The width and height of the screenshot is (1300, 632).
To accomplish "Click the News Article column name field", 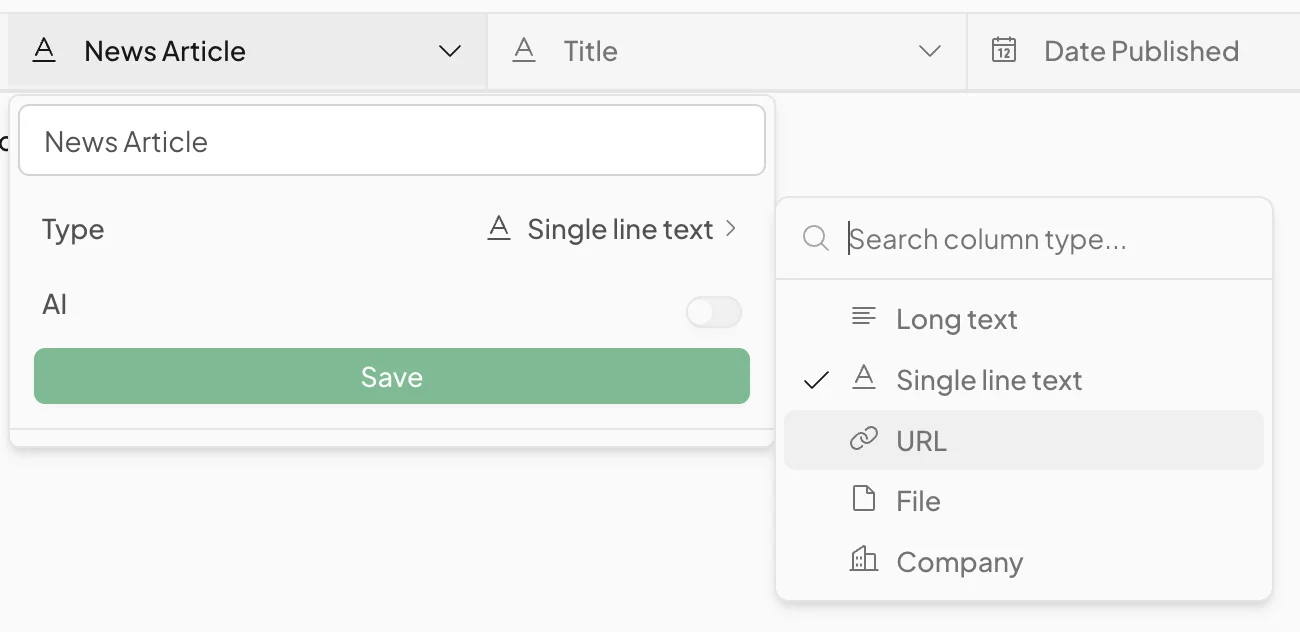I will [x=392, y=141].
